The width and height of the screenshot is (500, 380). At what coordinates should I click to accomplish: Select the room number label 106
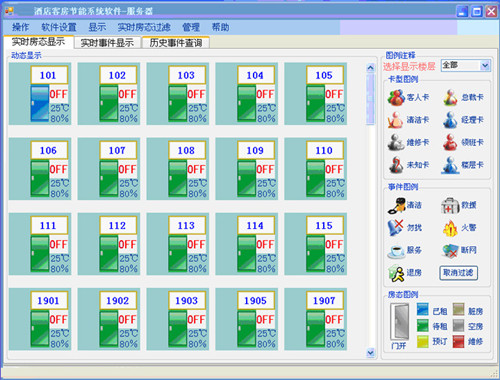pos(48,150)
